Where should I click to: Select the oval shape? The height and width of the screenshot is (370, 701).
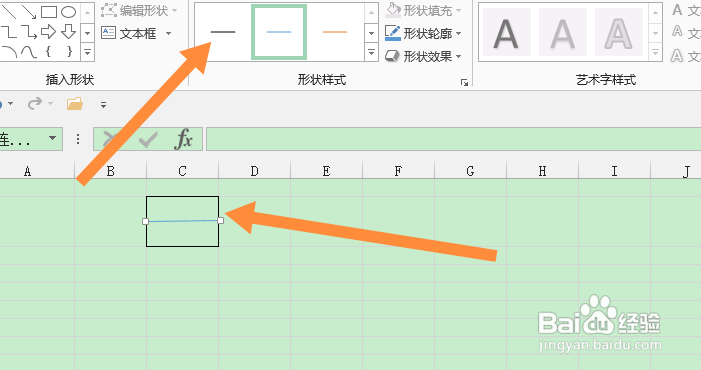coord(68,12)
